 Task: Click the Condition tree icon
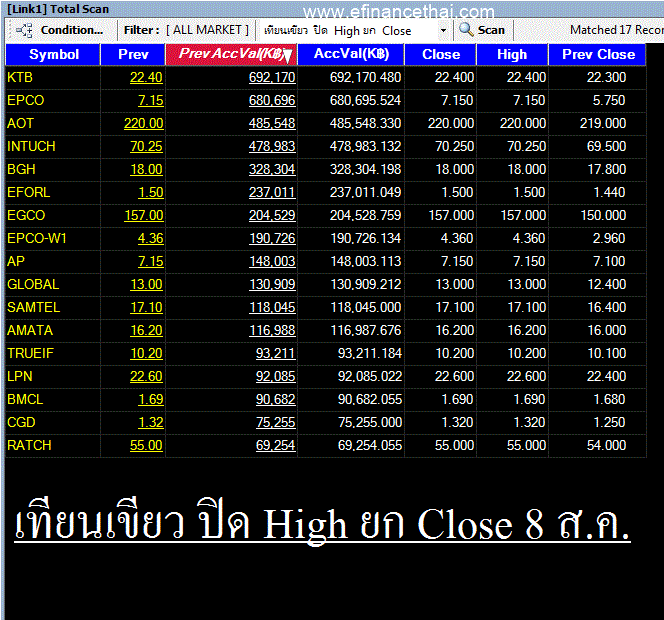click(x=24, y=30)
